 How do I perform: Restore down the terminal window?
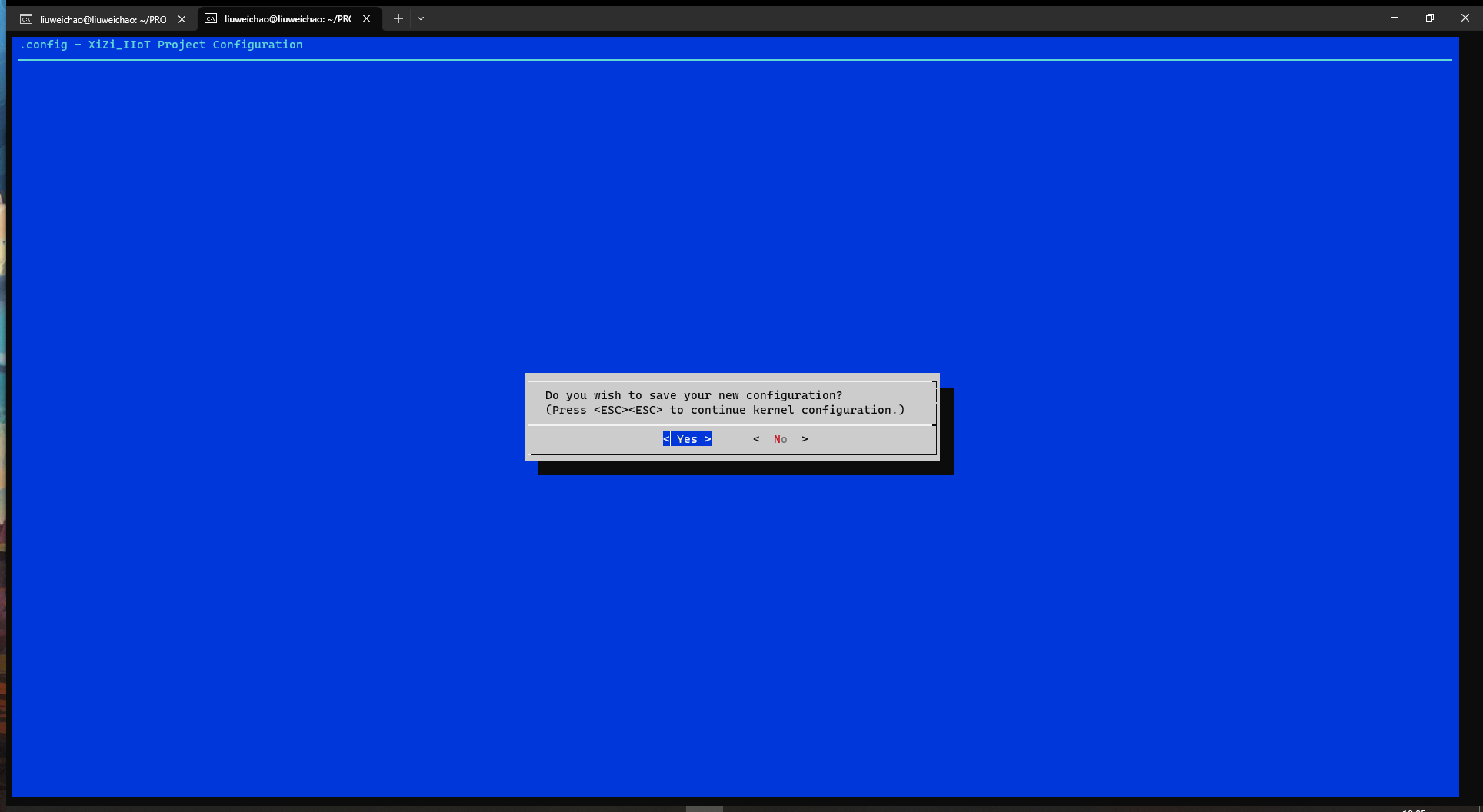(x=1429, y=18)
